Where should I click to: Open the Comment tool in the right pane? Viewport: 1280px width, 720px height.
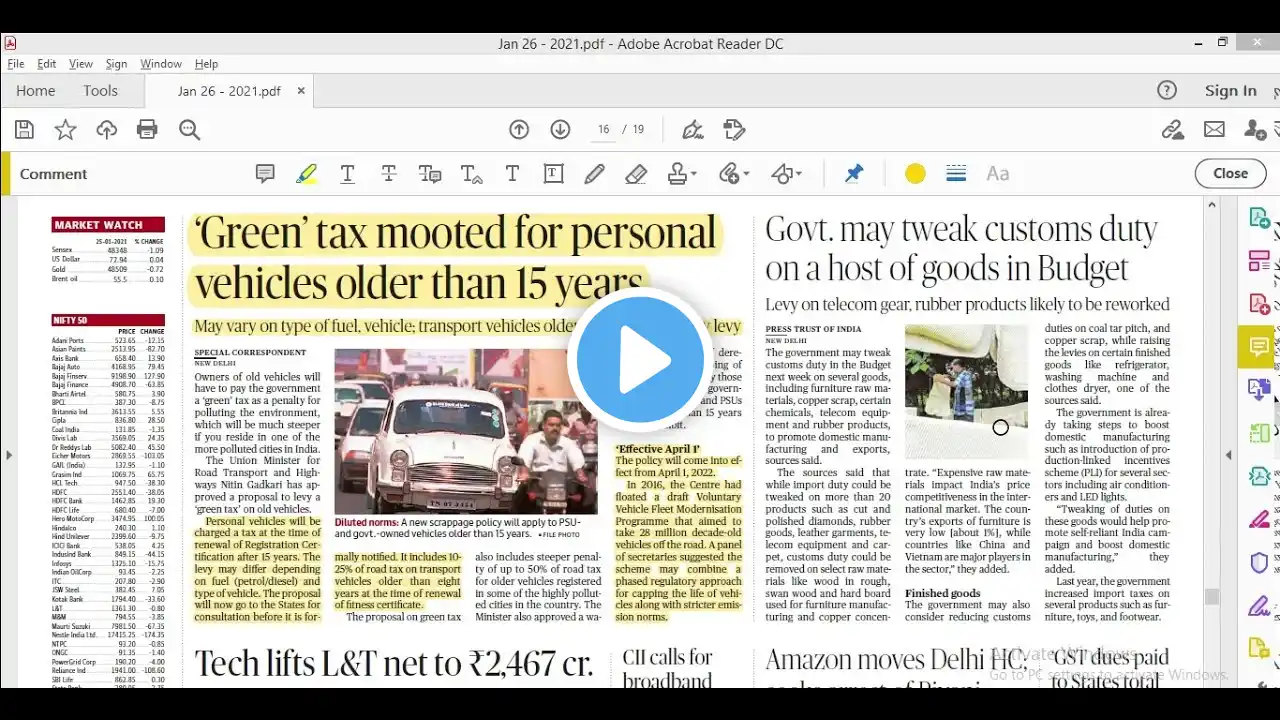pyautogui.click(x=1259, y=347)
